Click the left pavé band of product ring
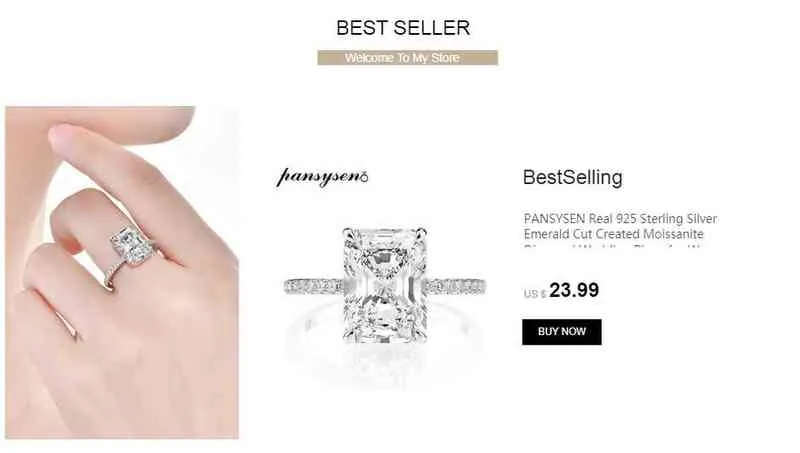 click(313, 287)
